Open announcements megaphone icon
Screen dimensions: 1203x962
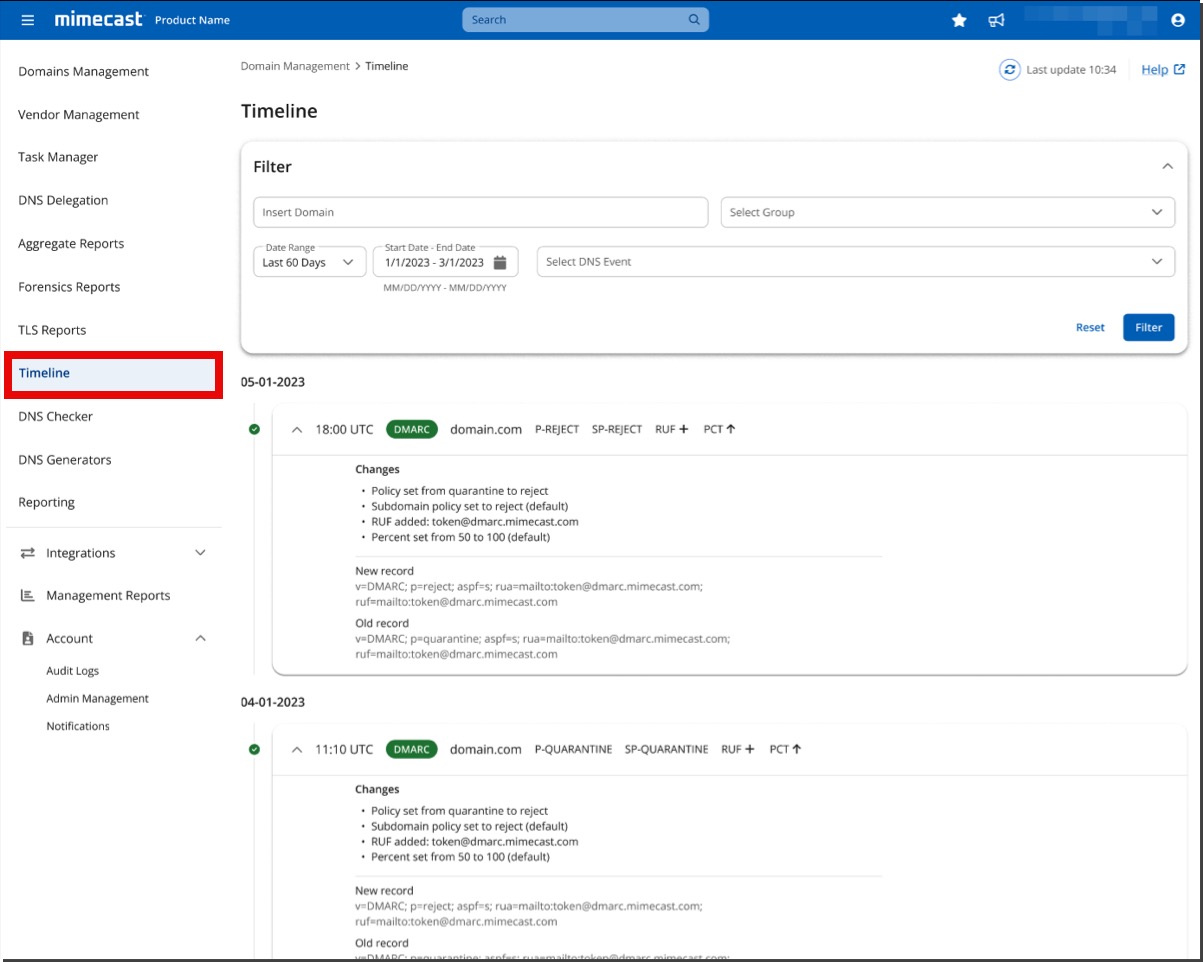pos(996,20)
